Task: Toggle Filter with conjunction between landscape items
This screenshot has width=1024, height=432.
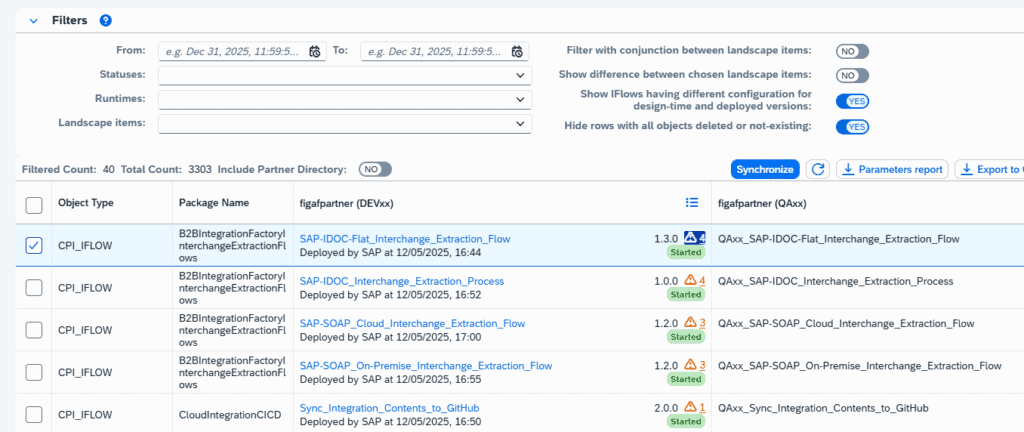Action: 852,51
